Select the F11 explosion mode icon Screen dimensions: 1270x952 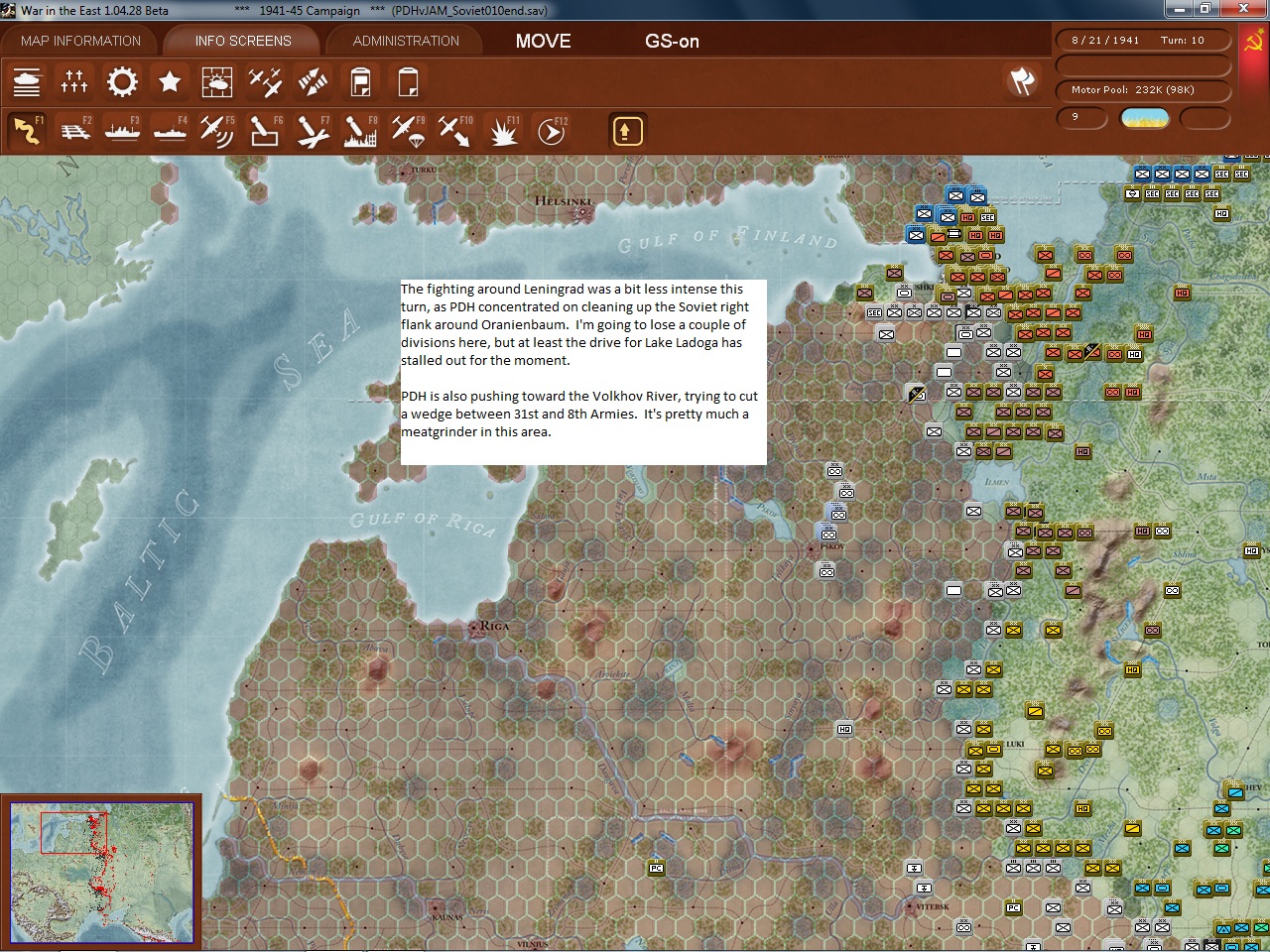pyautogui.click(x=503, y=131)
